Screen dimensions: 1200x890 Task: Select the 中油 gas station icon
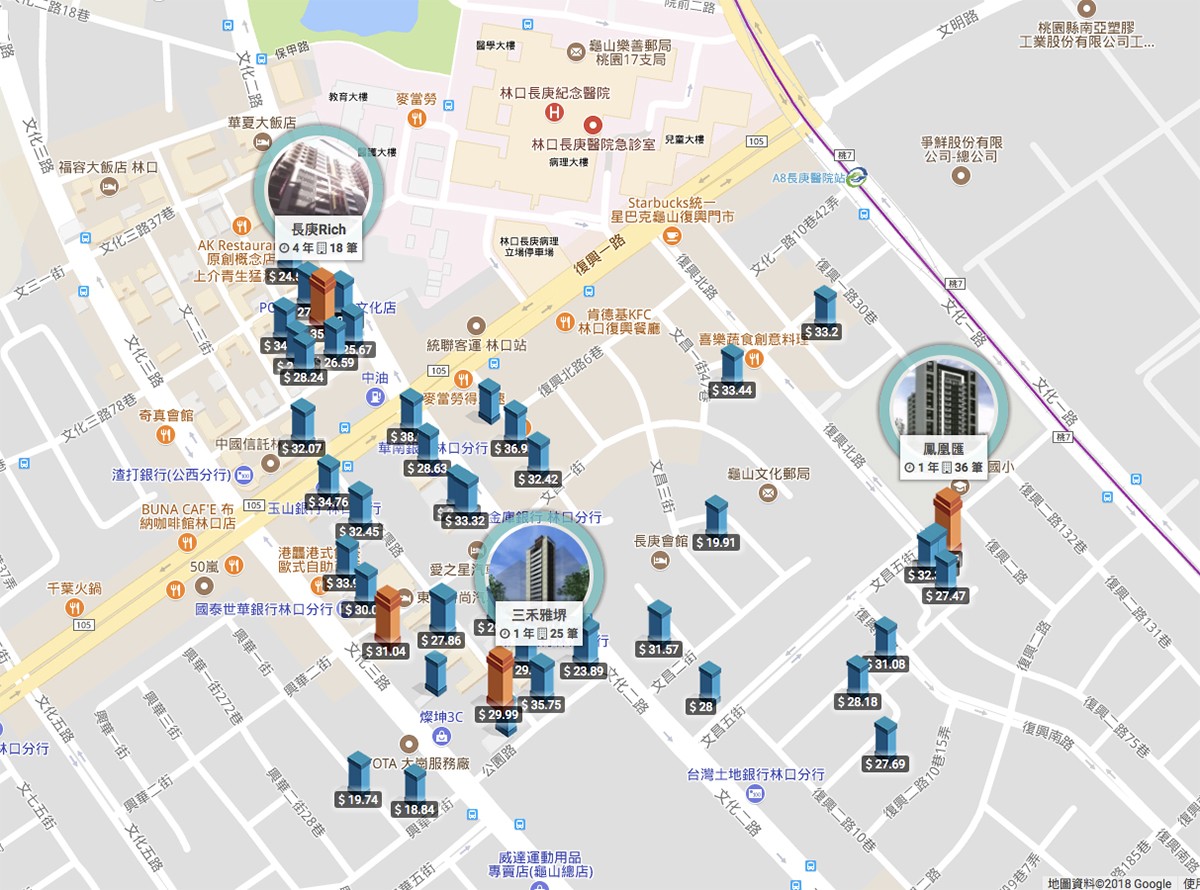374,396
